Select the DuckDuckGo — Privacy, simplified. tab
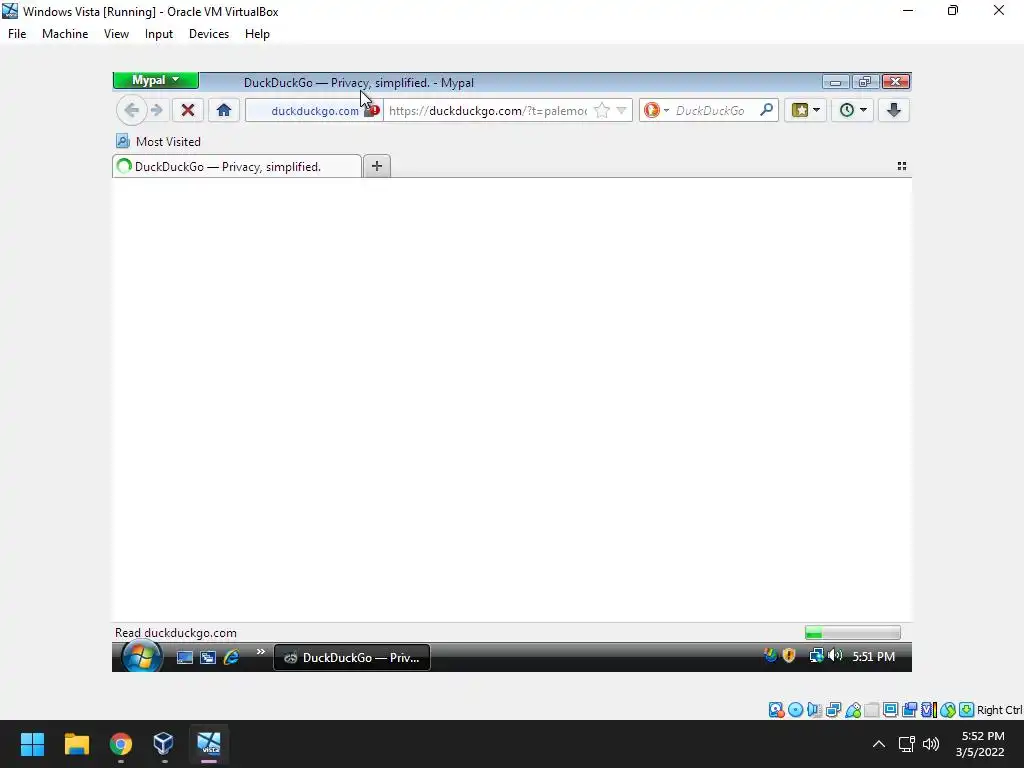This screenshot has height=768, width=1024. coord(236,167)
